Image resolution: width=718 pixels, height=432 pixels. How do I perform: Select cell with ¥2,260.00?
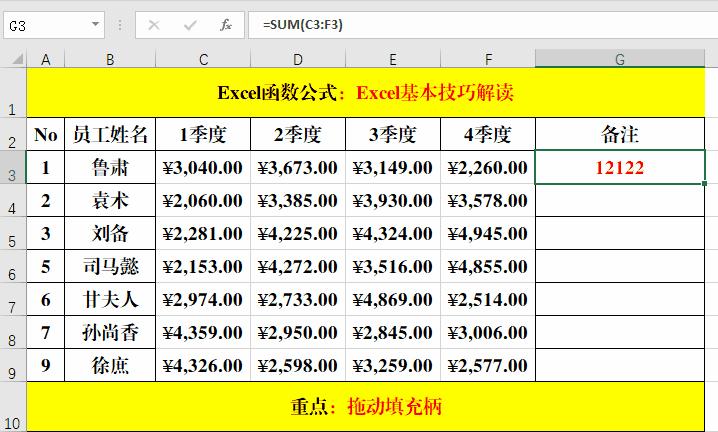coord(488,167)
